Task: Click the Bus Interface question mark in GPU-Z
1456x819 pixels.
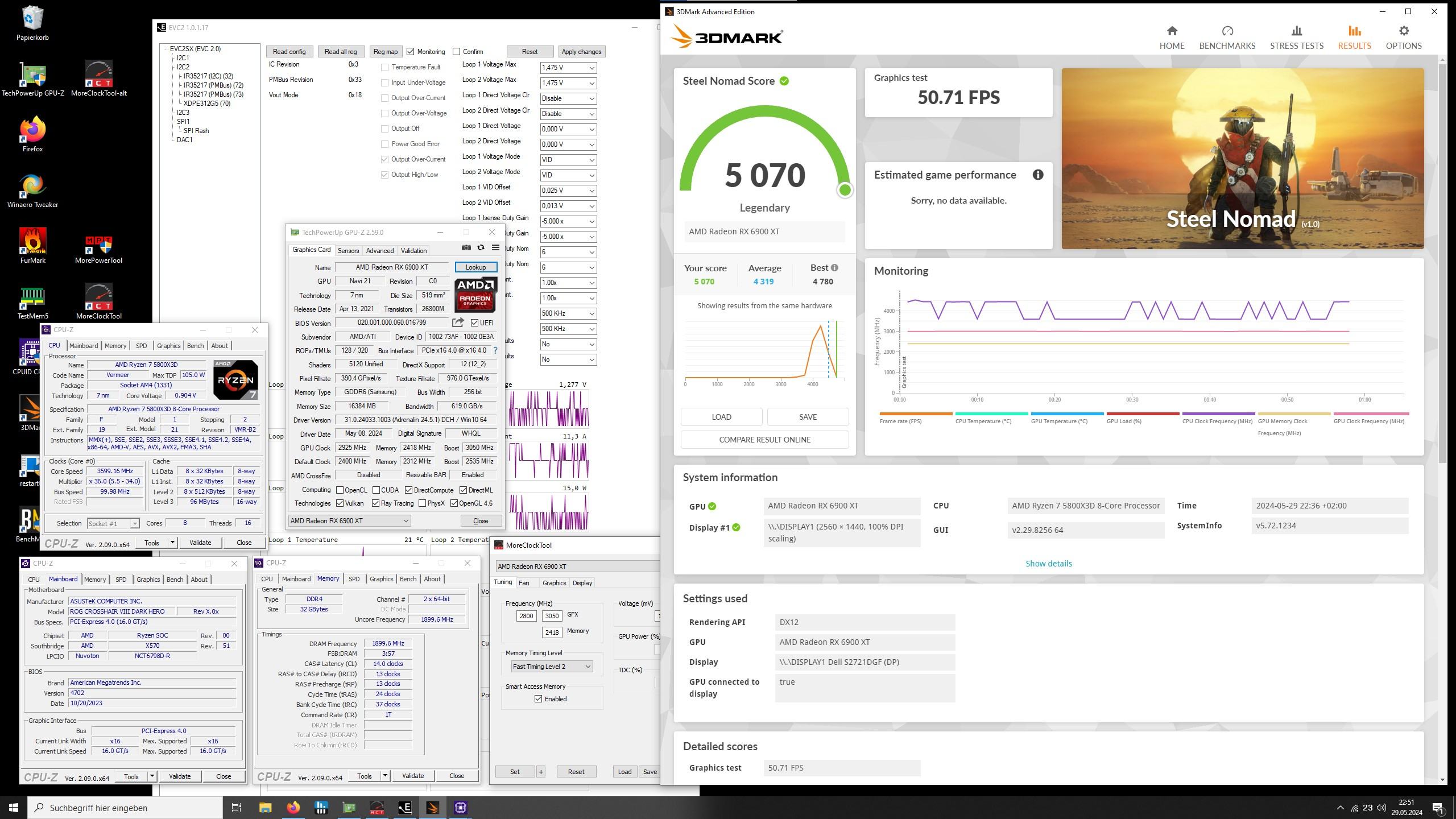Action: tap(495, 350)
